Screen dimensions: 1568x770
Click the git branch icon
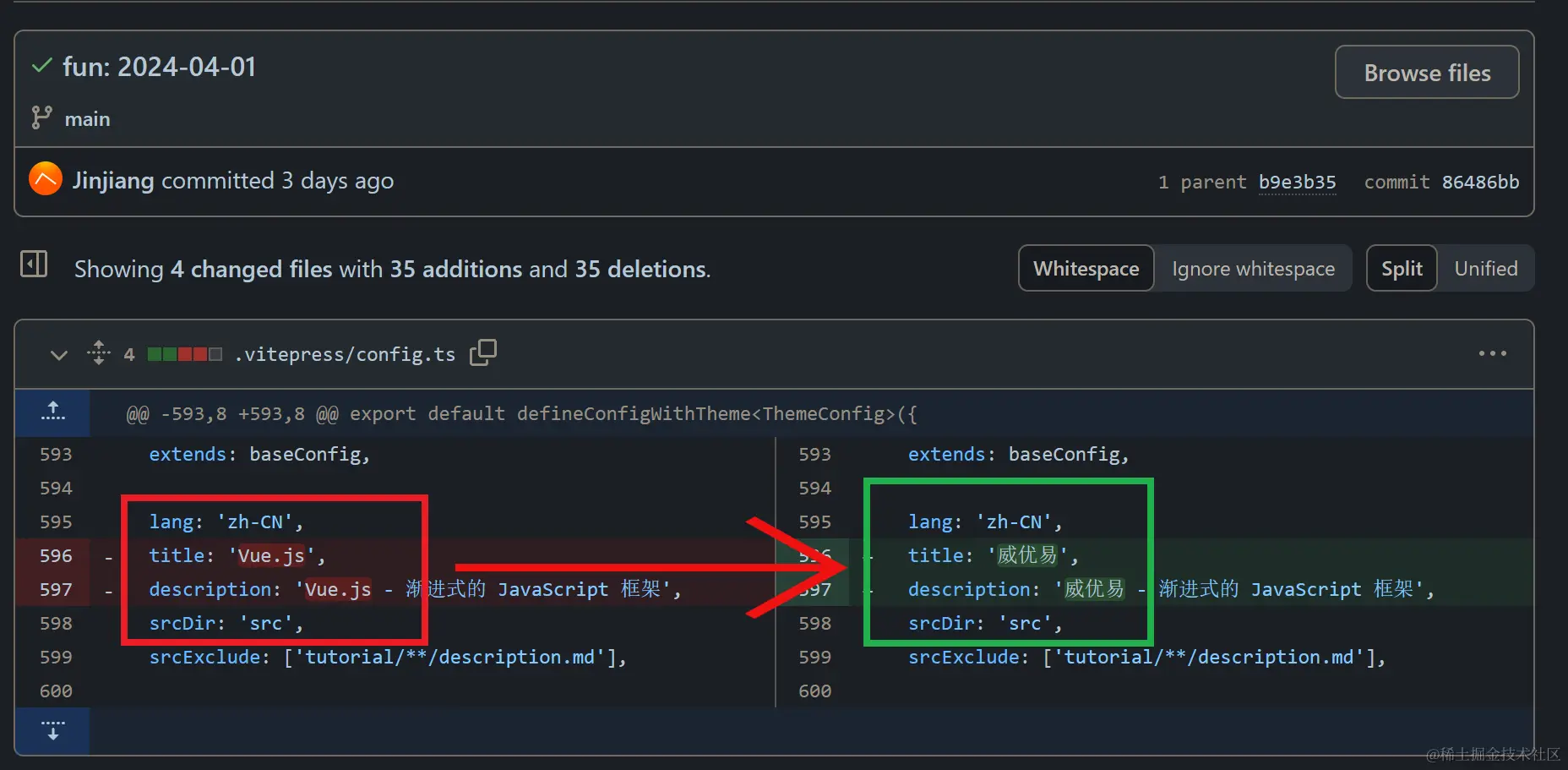(41, 117)
